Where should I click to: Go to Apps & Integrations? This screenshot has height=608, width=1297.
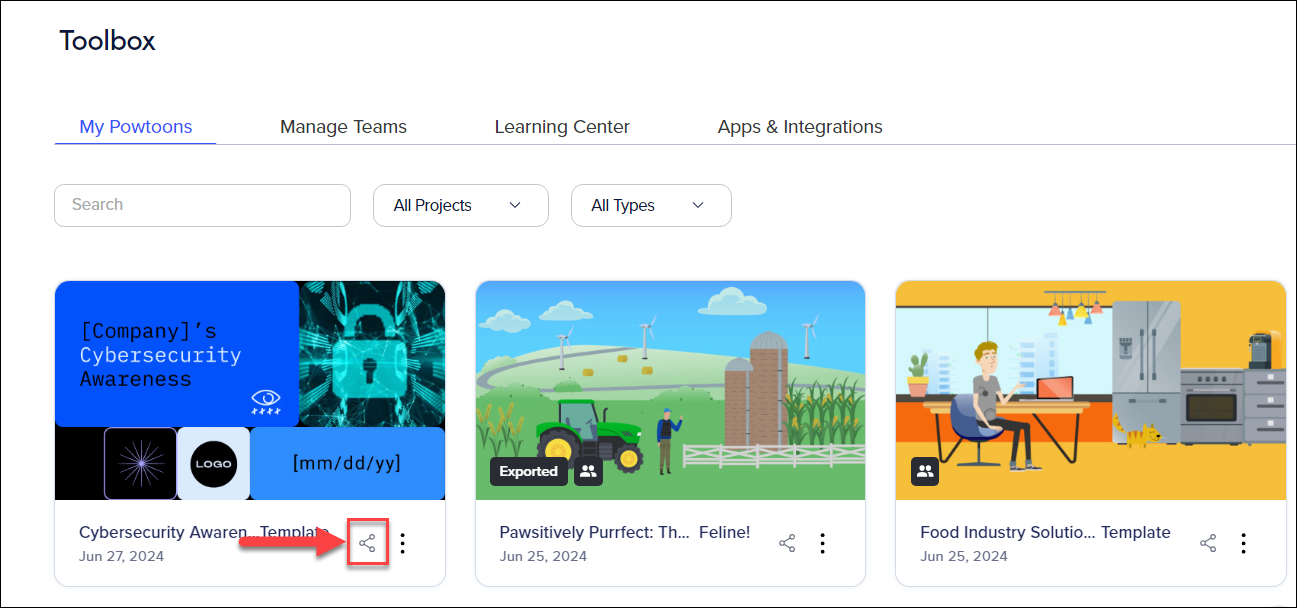(800, 126)
